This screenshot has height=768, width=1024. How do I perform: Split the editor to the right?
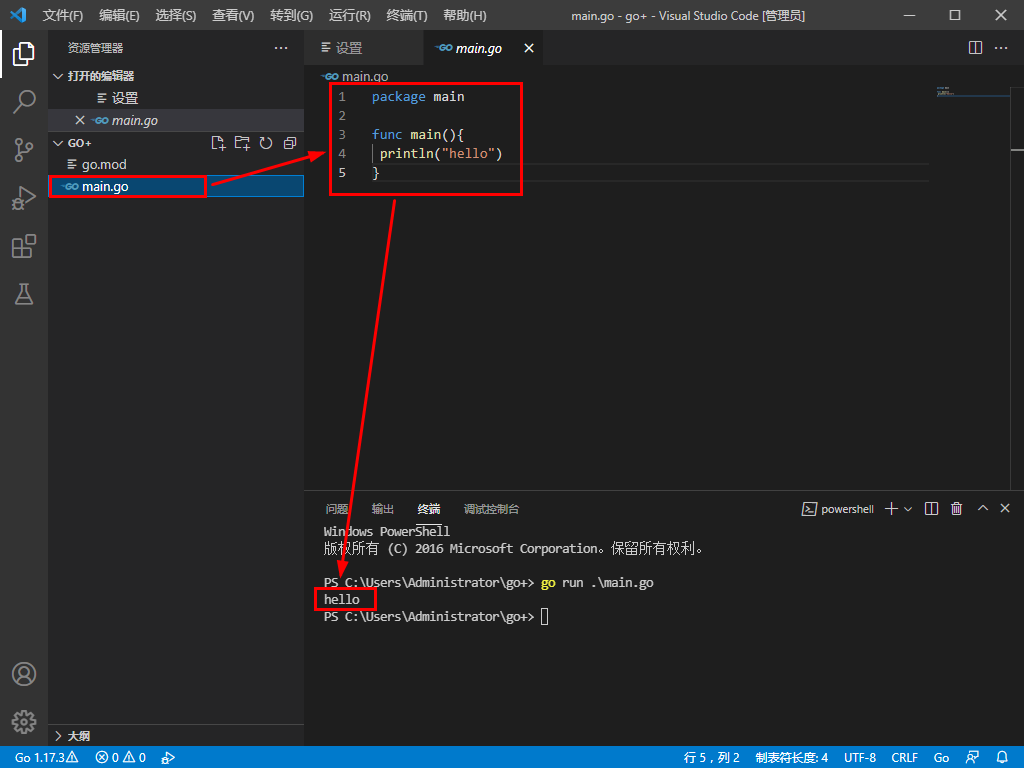click(975, 48)
